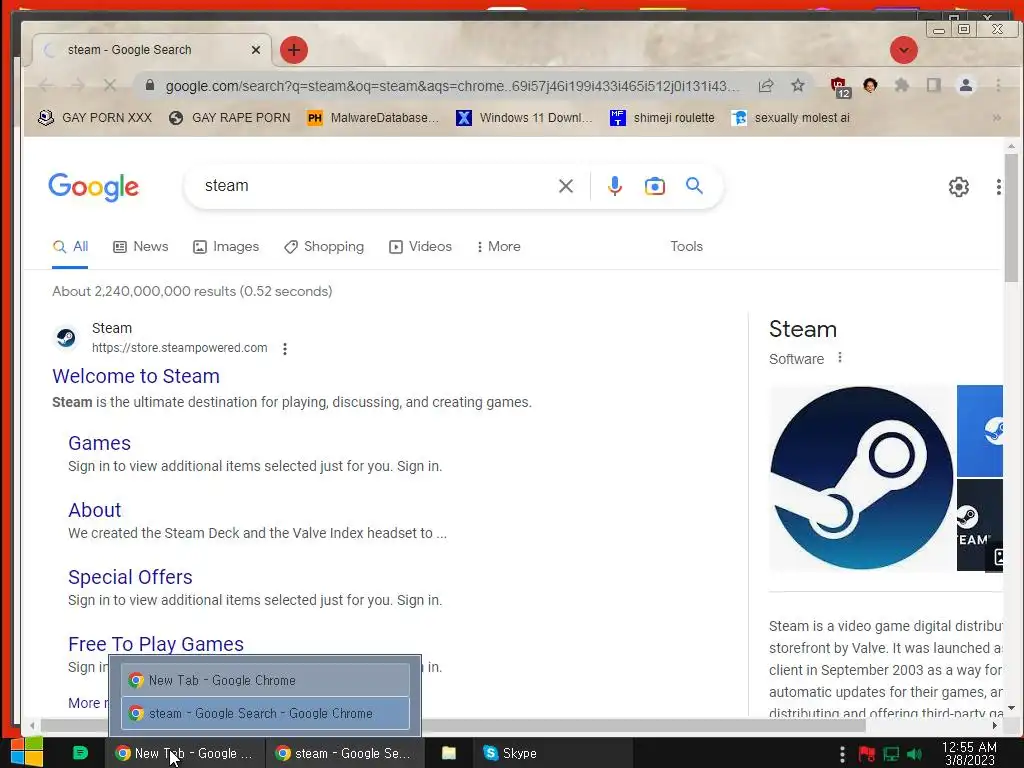Image resolution: width=1024 pixels, height=768 pixels.
Task: Focus the Chrome address bar URL
Action: click(452, 86)
